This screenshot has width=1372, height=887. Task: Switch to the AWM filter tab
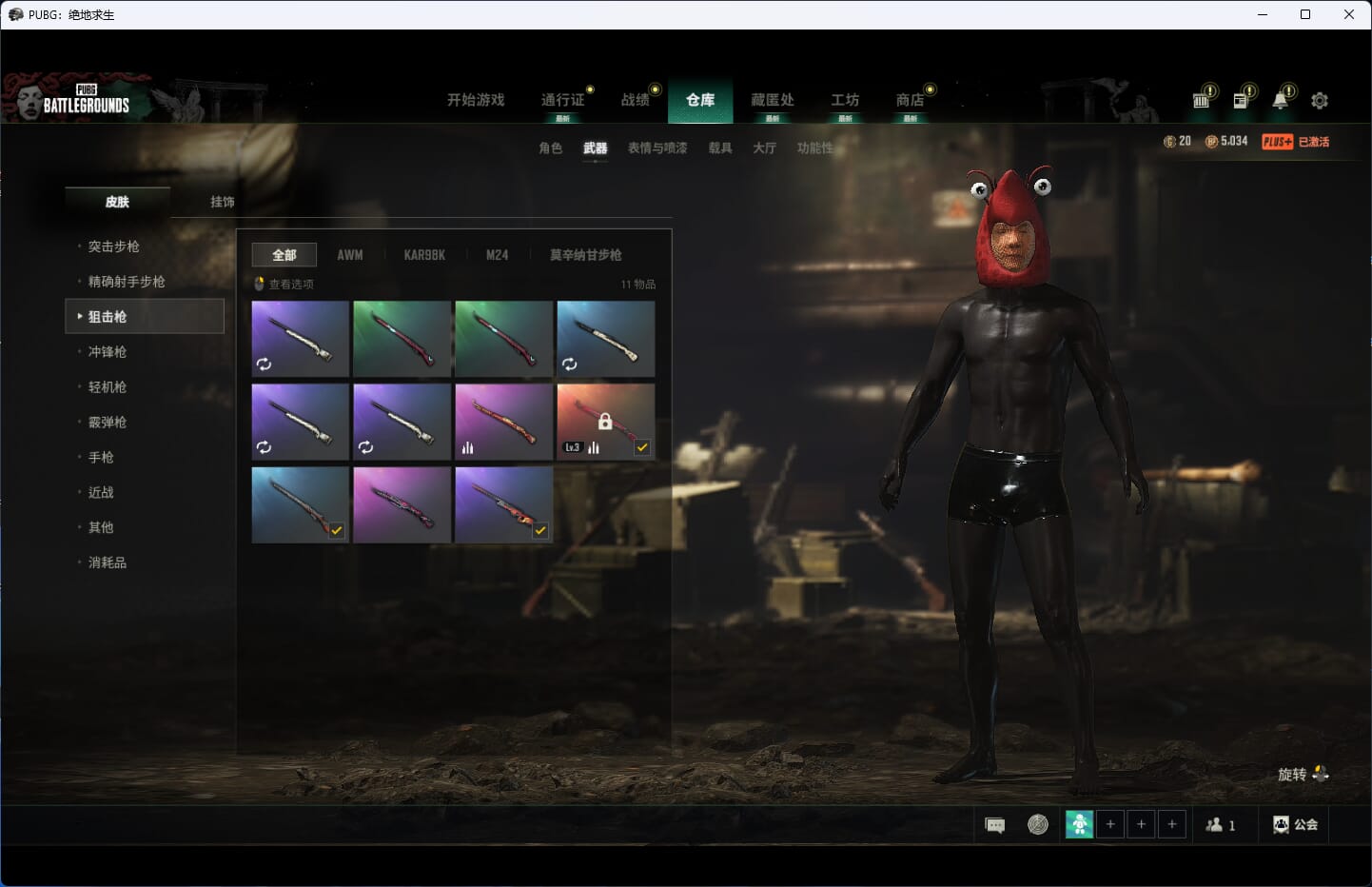click(350, 255)
